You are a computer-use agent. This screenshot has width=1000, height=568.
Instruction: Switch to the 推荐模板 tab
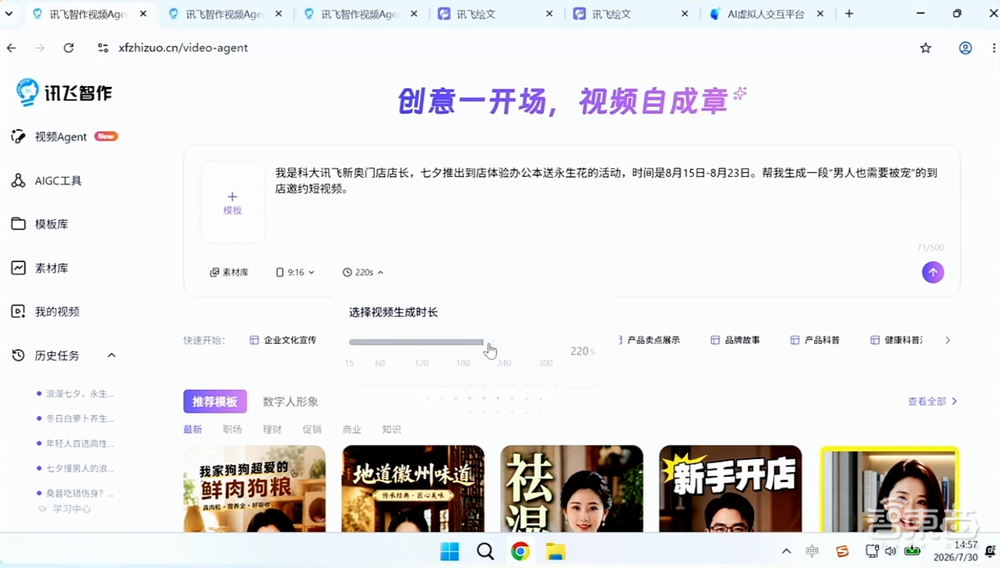coord(215,402)
